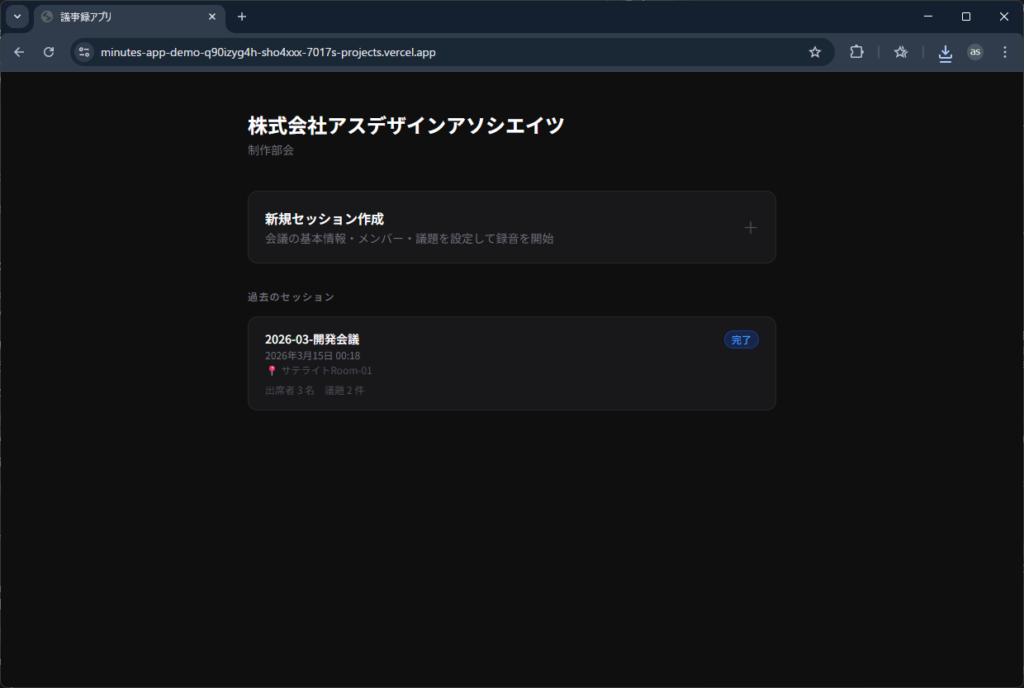Show downloads from the toolbar
The height and width of the screenshot is (688, 1024).
pyautogui.click(x=945, y=53)
